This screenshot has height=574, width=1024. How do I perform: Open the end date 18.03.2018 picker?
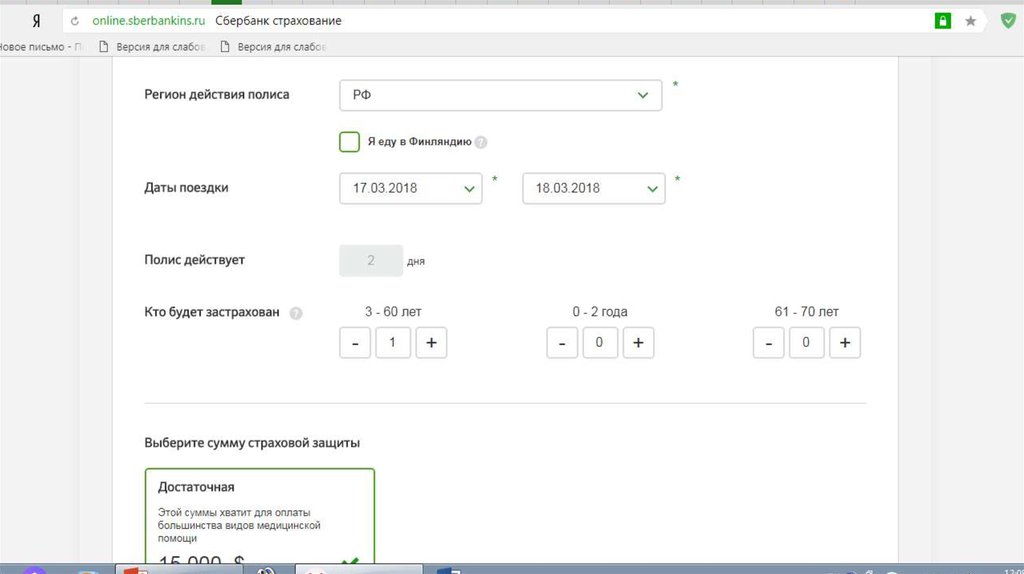click(x=594, y=188)
